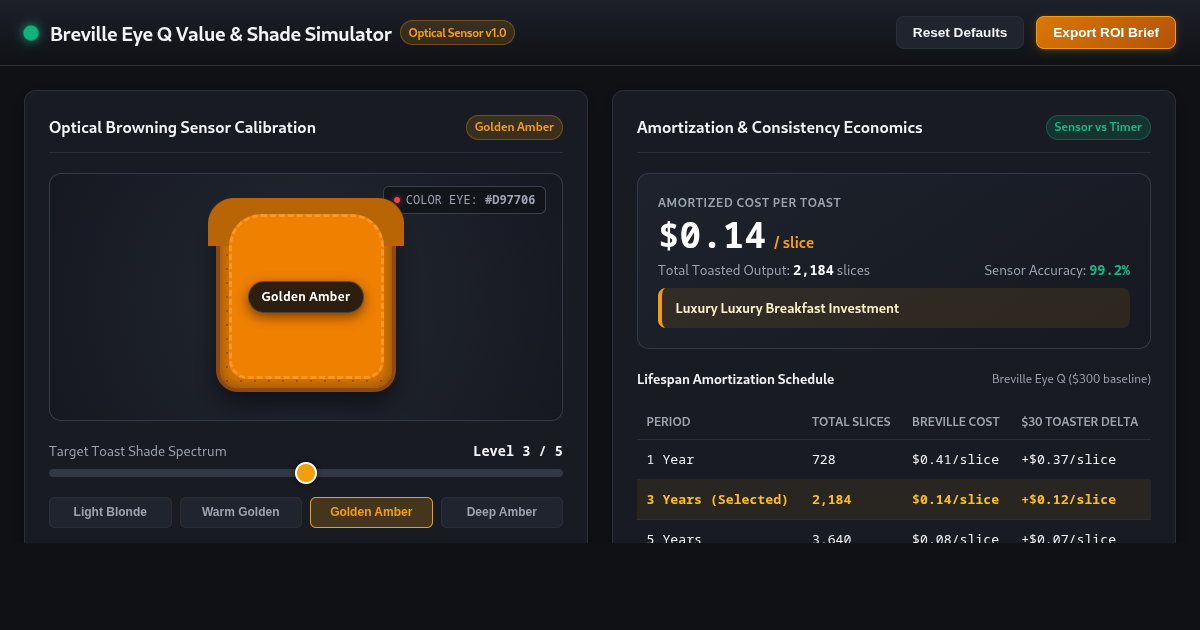Export the ROI Brief

pos(1106,33)
